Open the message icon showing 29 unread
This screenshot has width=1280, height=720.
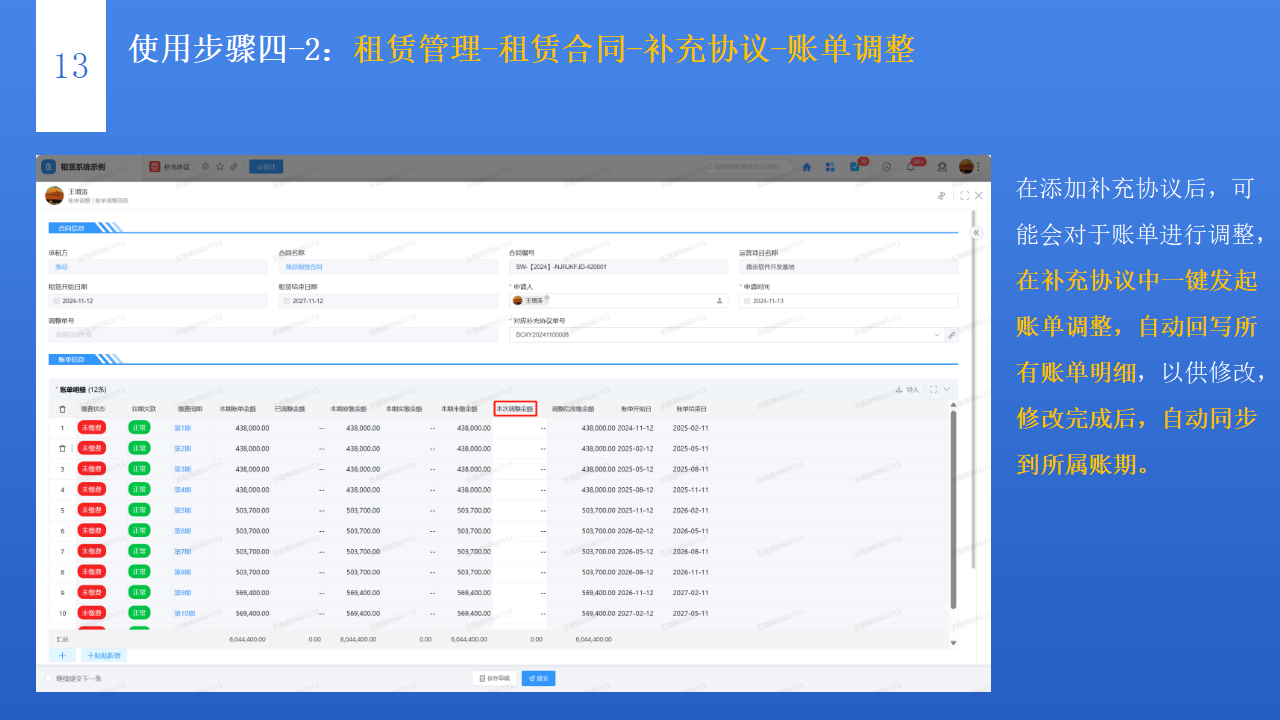[854, 167]
